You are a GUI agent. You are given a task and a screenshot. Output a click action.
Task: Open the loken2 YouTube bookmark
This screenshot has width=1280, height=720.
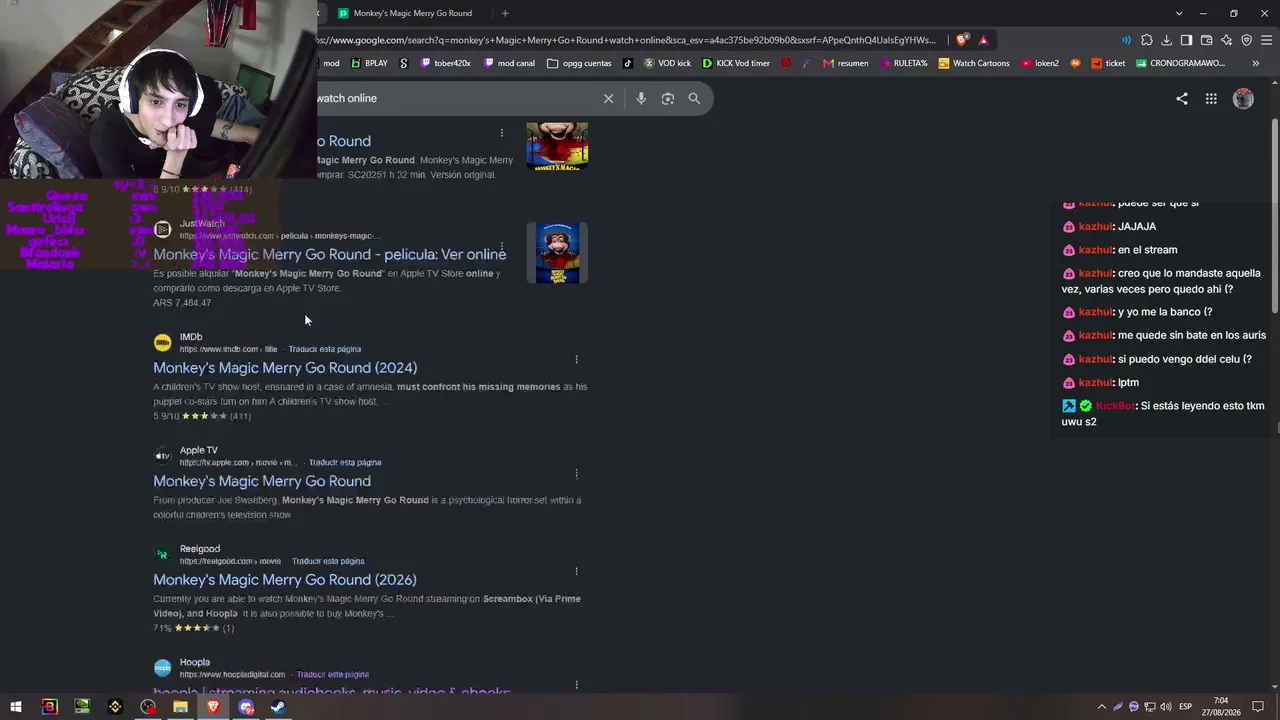tap(1040, 63)
